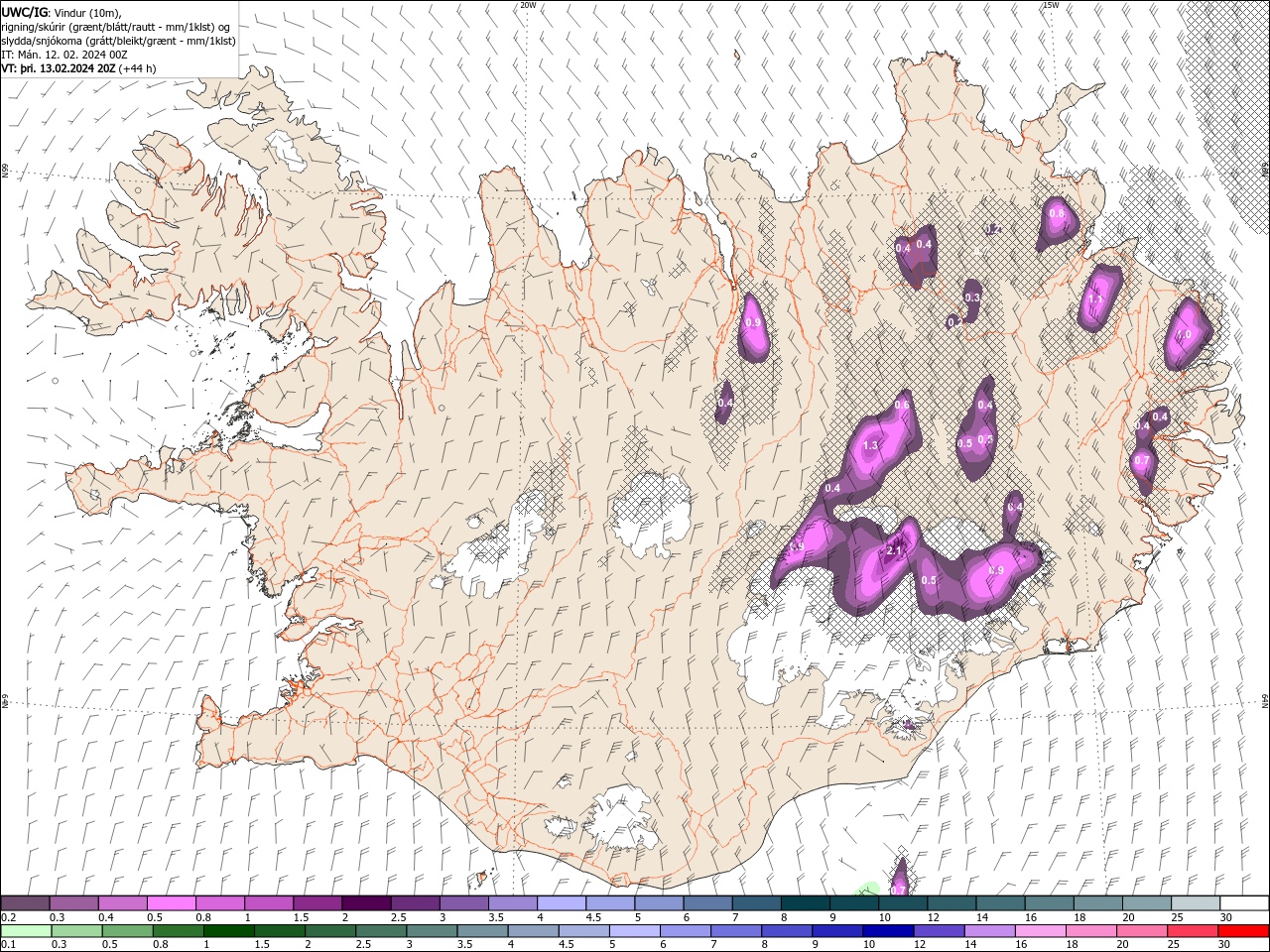Viewport: 1270px width, 952px height.
Task: Click the initial time 'IT: Mán. 12. 02. 2024 00Z'
Action: click(x=65, y=55)
